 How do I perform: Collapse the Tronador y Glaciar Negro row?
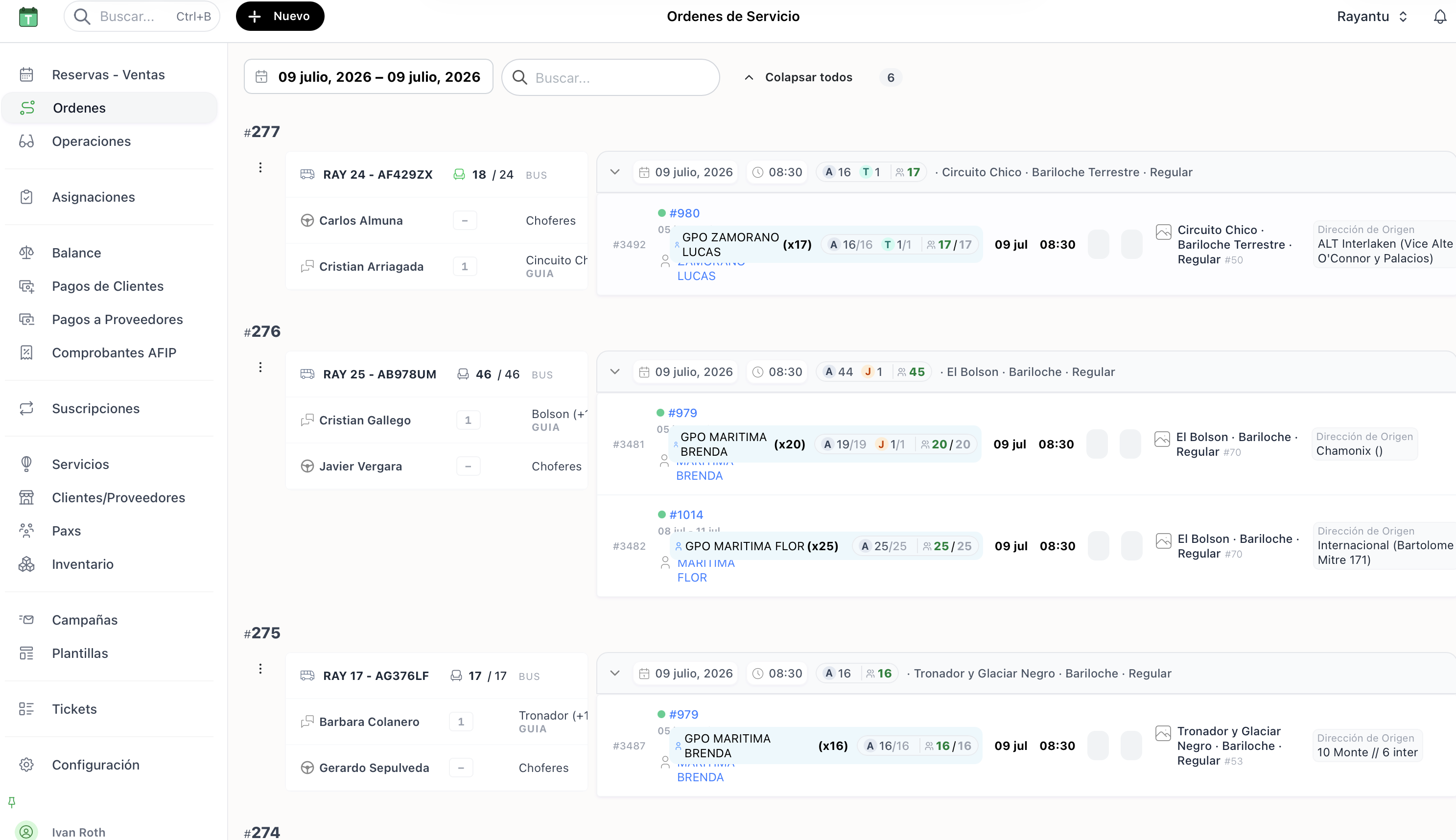point(615,673)
